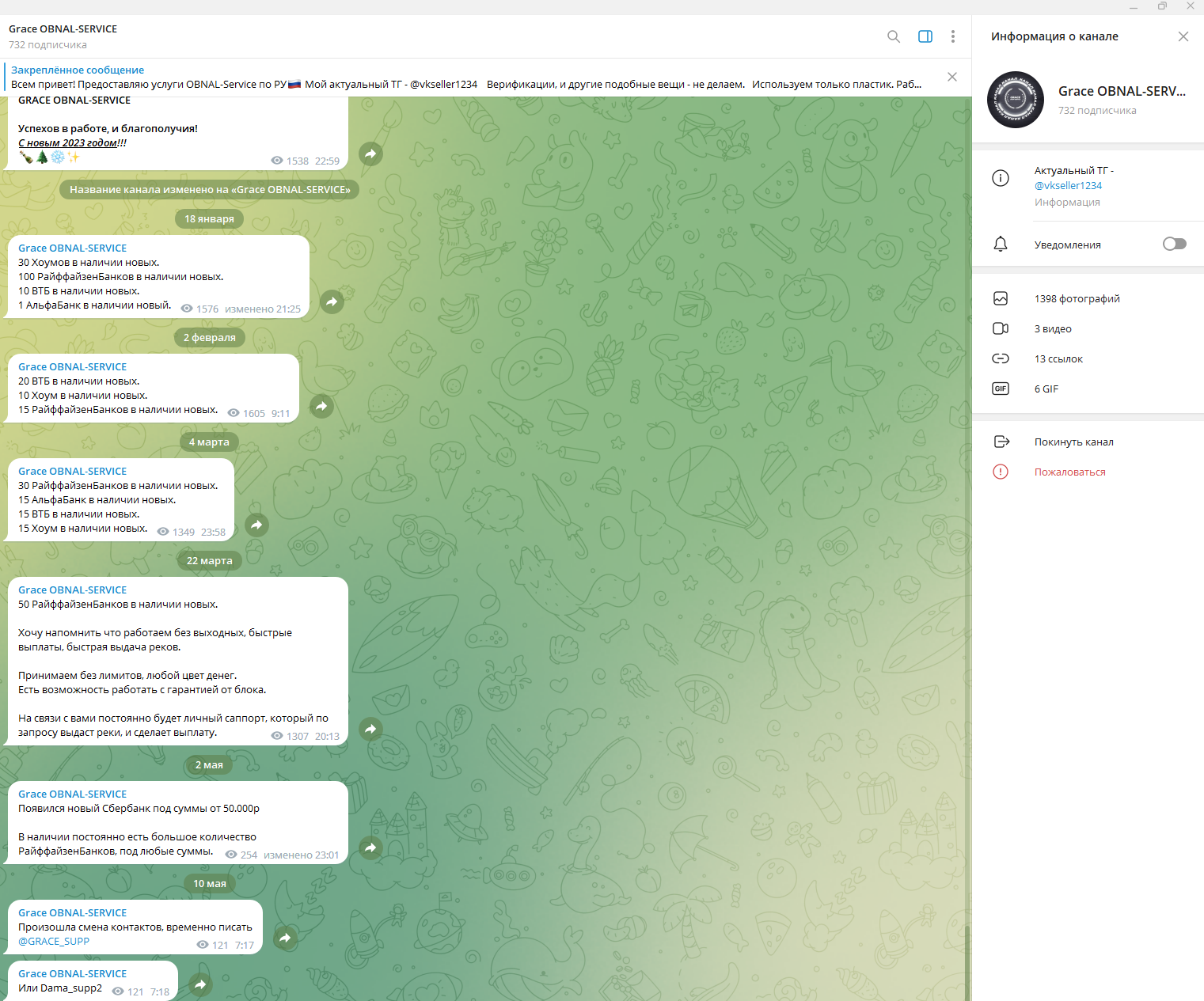The width and height of the screenshot is (1204, 1001).
Task: Forward the 'новый Сбербанк' 2 мая message
Action: (370, 847)
